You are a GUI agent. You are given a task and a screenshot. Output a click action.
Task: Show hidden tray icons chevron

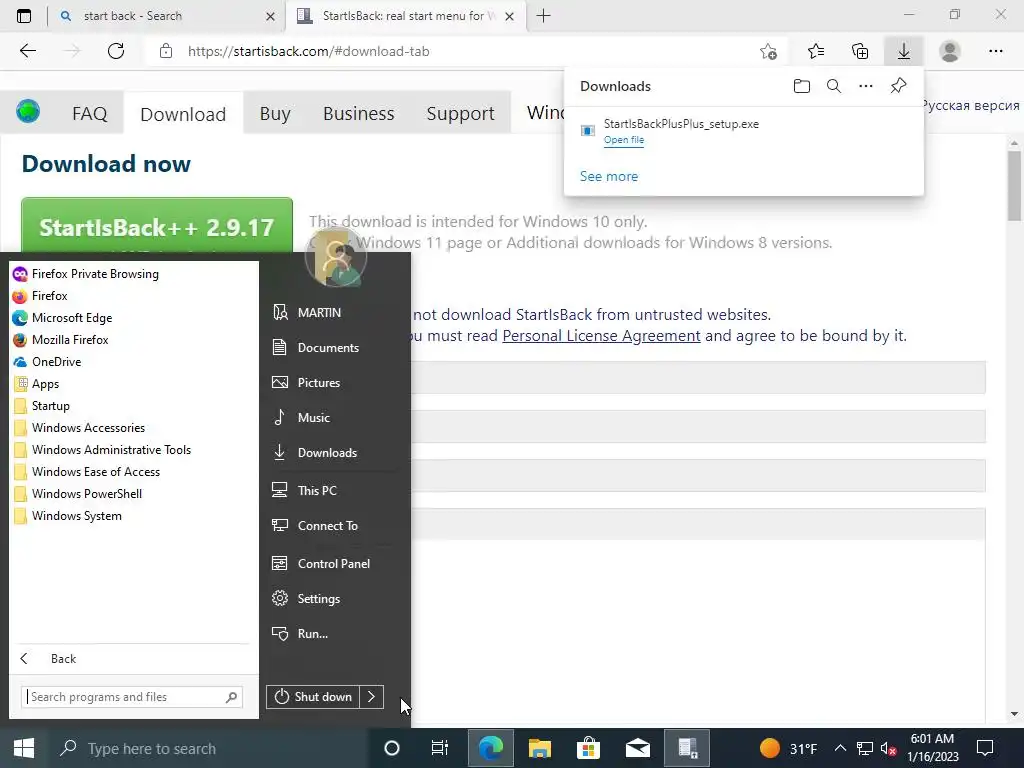point(840,748)
